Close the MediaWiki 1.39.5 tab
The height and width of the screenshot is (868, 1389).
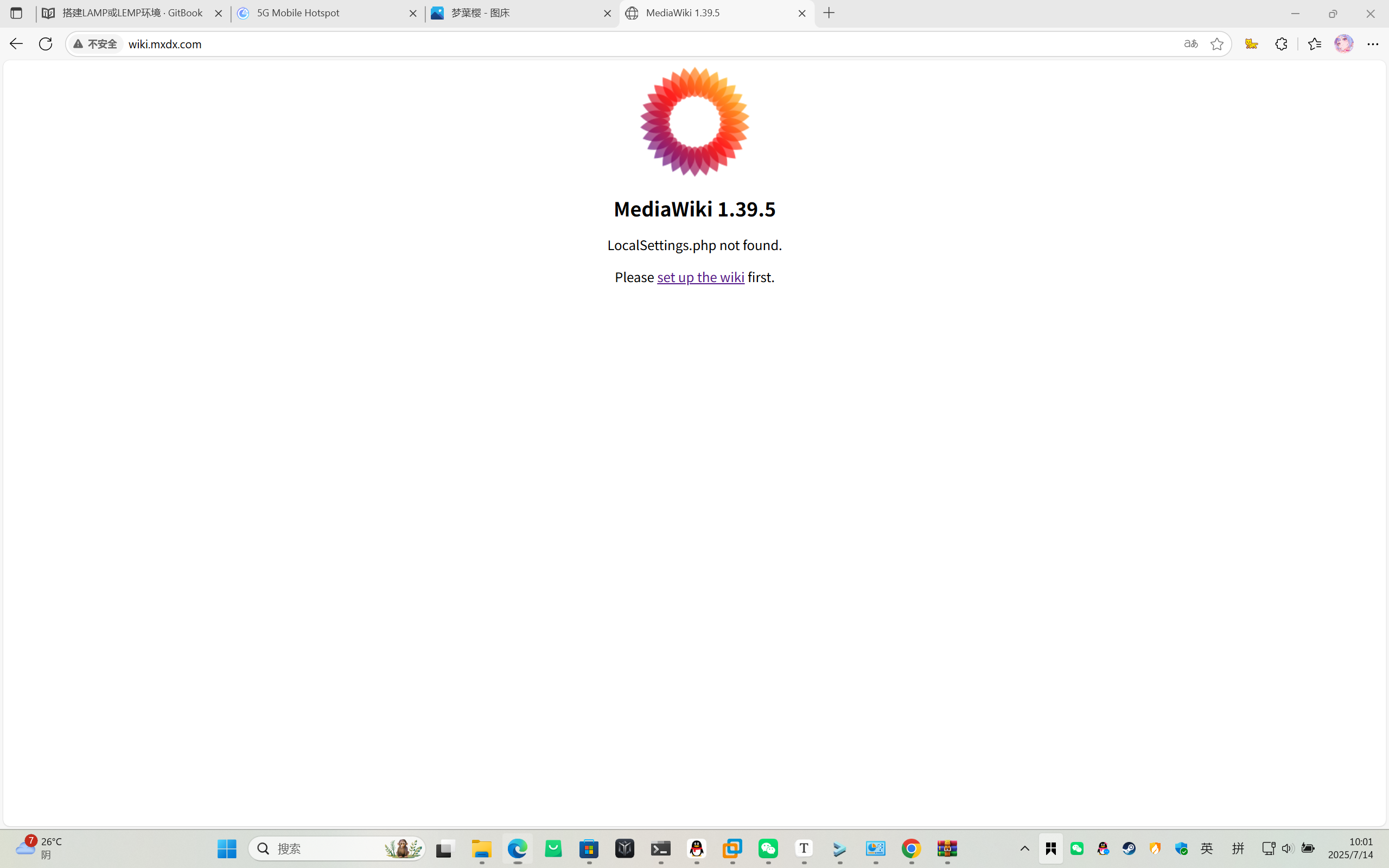802,13
